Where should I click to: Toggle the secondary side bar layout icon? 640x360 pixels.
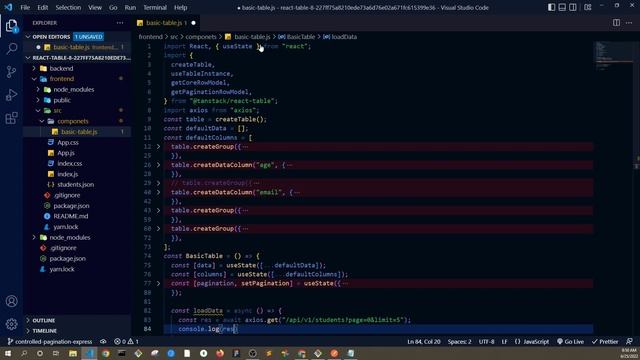point(573,7)
